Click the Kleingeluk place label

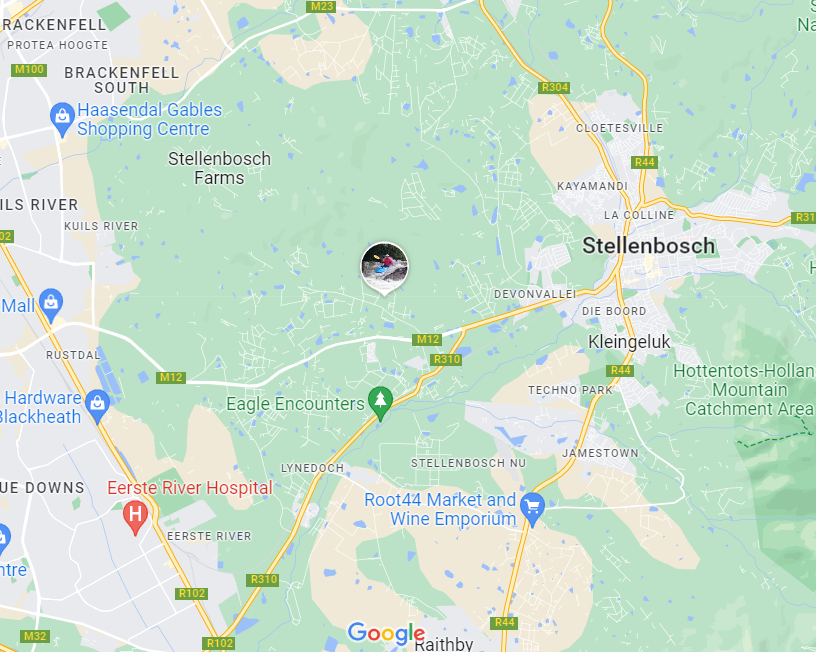pyautogui.click(x=629, y=342)
